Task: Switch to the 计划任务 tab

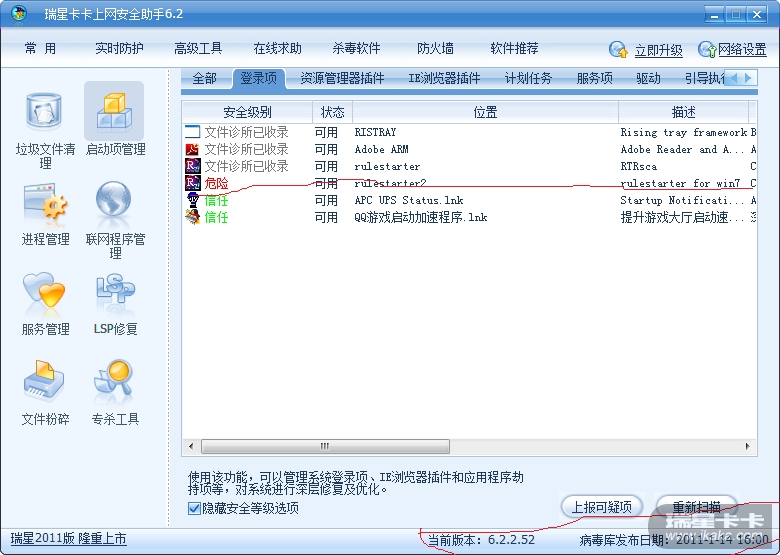Action: (x=528, y=78)
